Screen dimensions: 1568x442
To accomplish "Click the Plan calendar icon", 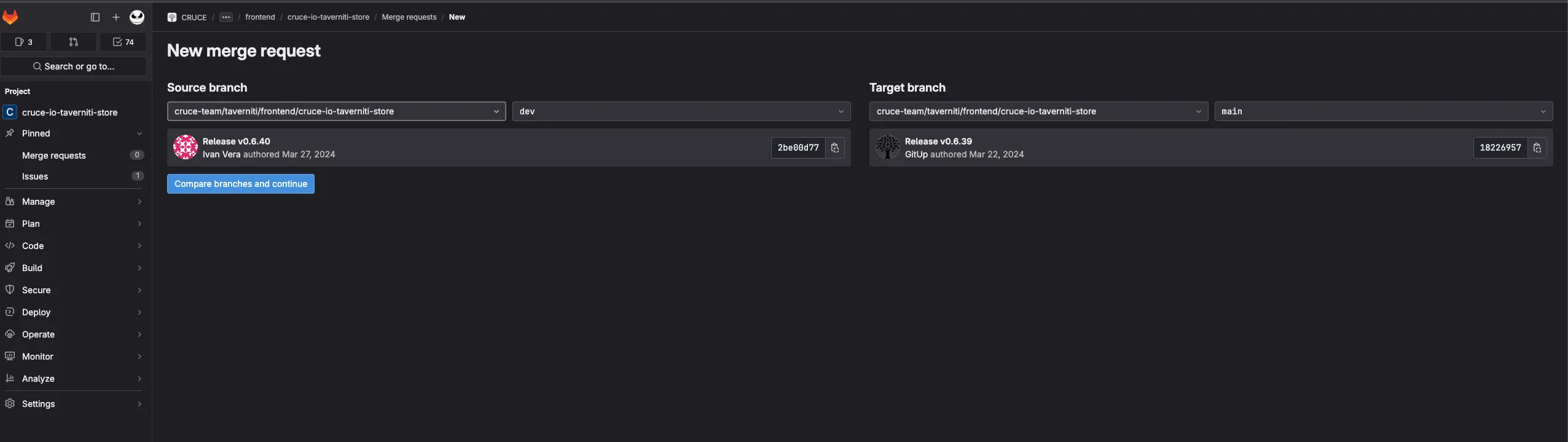I will pyautogui.click(x=10, y=223).
